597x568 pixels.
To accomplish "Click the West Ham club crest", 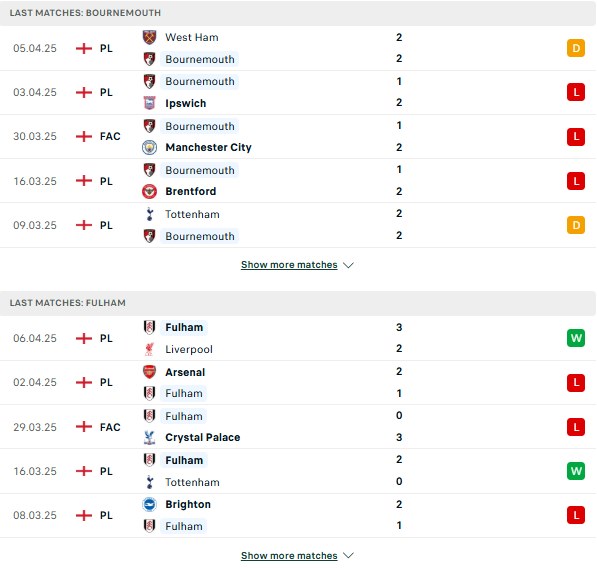I will 149,37.
